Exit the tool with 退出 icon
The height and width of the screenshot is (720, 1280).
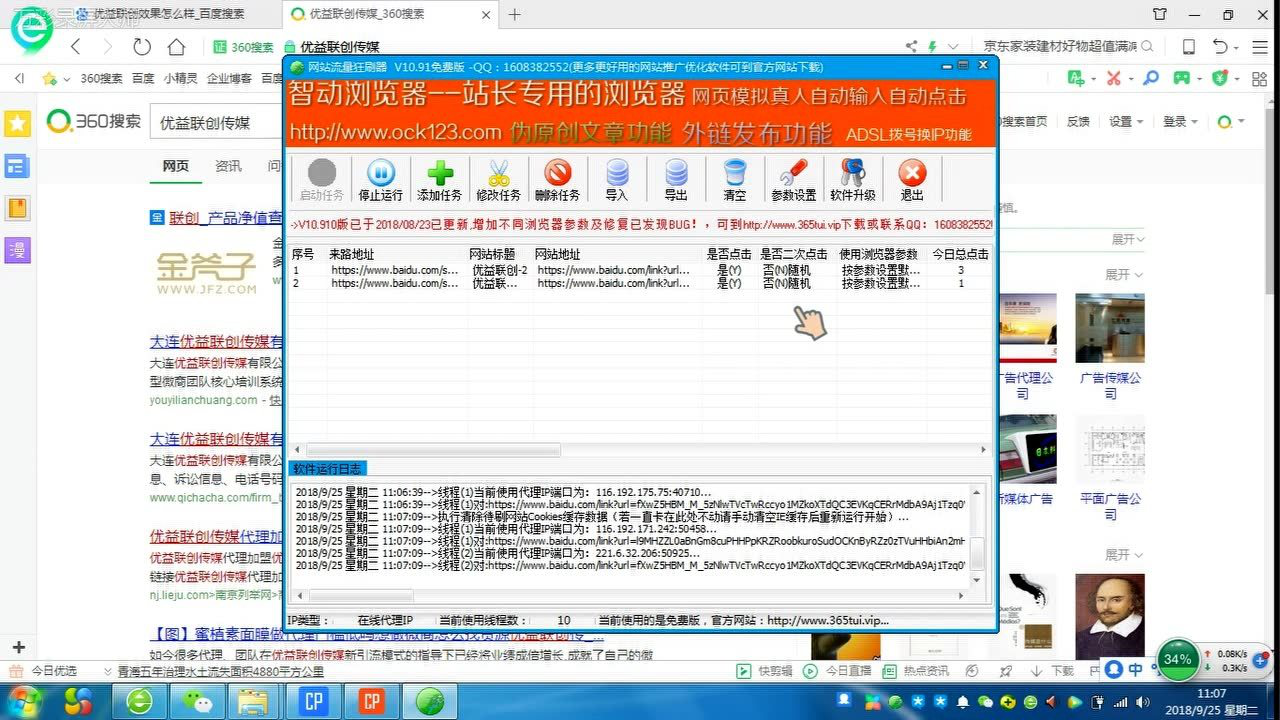coord(911,180)
